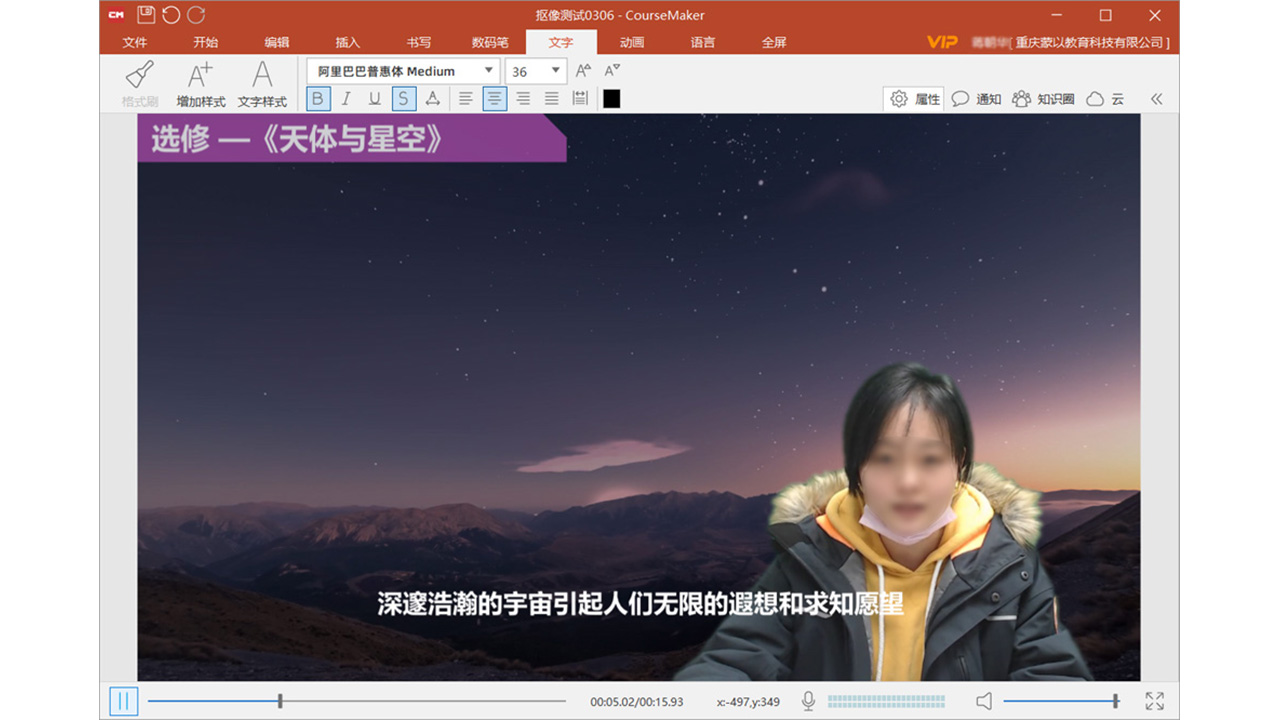Enable italic formatting
This screenshot has width=1280, height=720.
[x=345, y=98]
